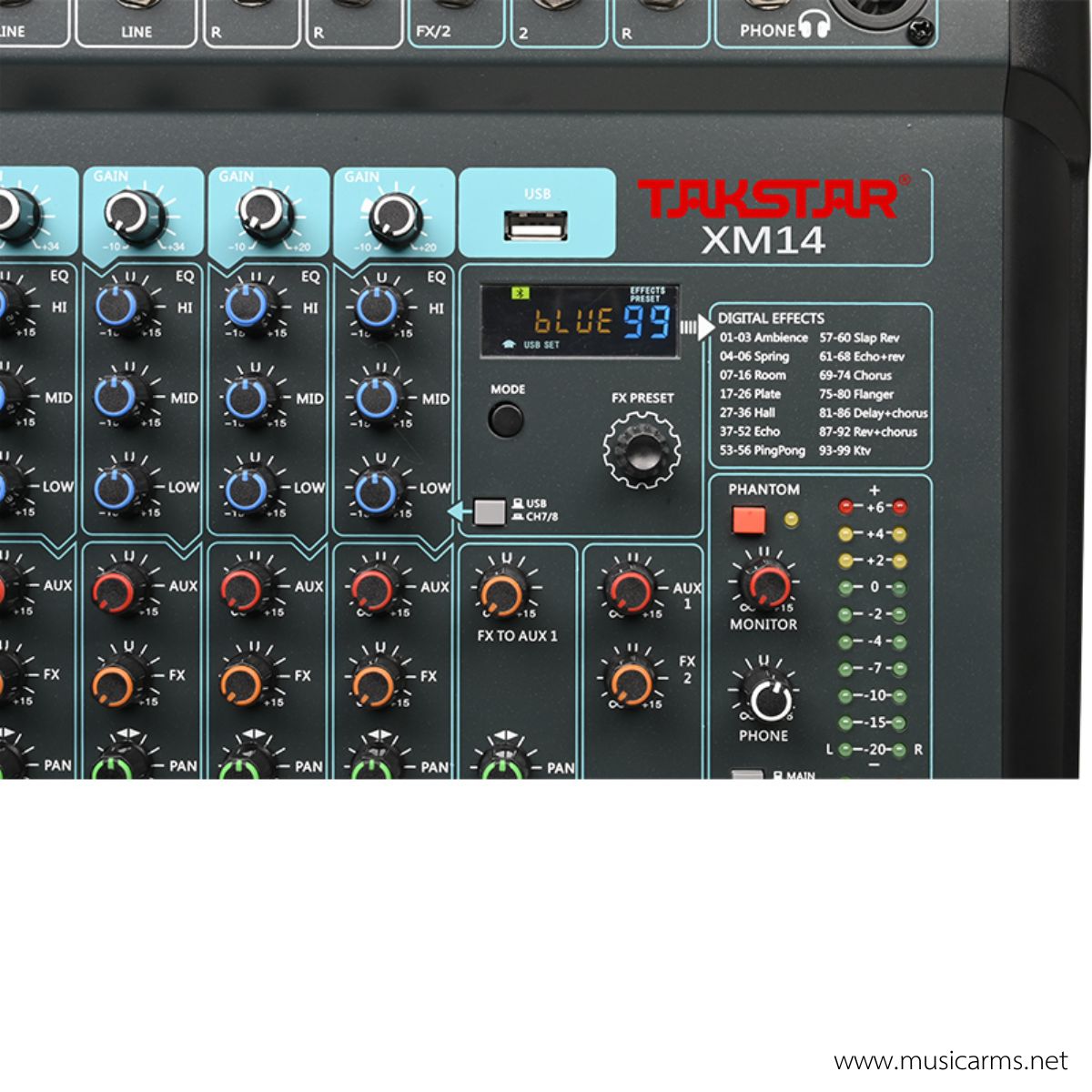Toggle the red PHANTOM power switch

coord(749,520)
